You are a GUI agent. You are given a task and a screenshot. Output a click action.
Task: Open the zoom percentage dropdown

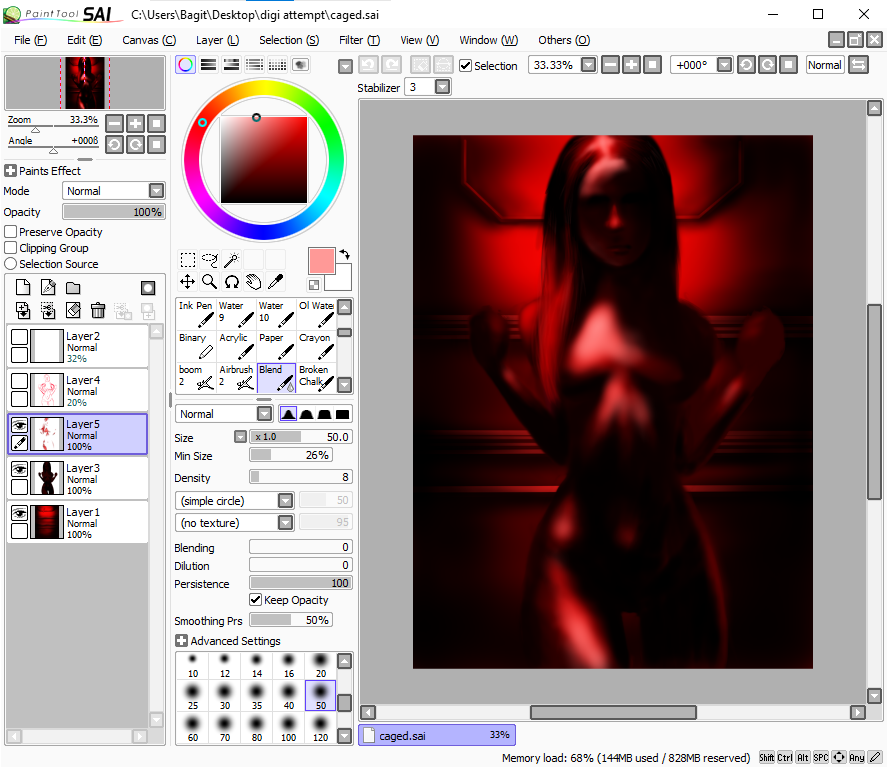tap(589, 65)
